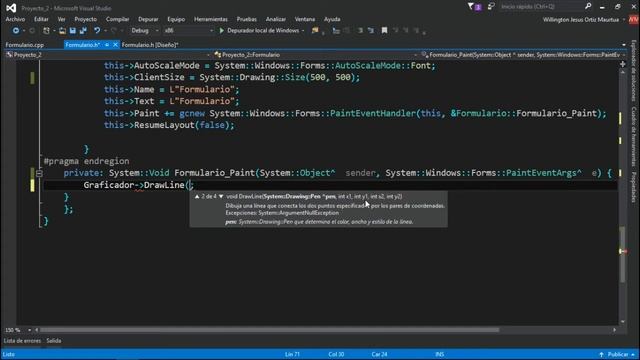
Task: Open the x86 platform dropdown
Action: coord(189,31)
